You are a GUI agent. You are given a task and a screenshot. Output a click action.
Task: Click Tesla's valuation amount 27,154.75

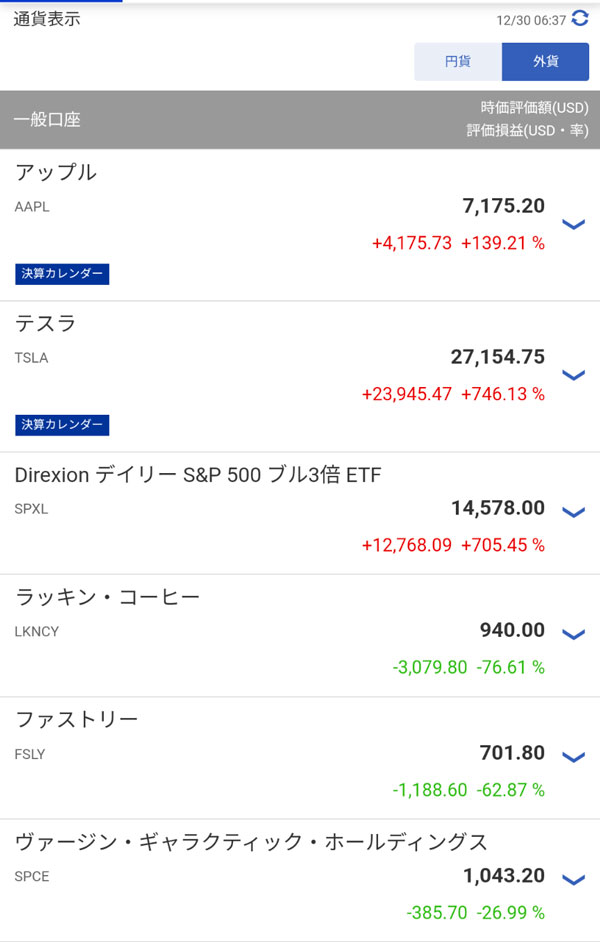coord(497,357)
